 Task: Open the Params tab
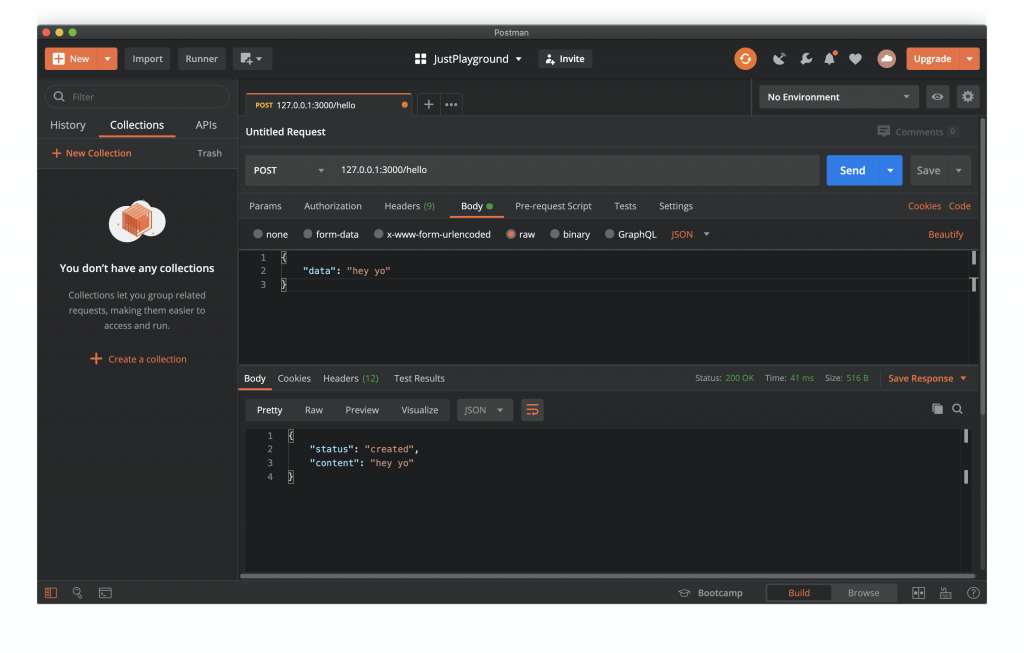265,206
